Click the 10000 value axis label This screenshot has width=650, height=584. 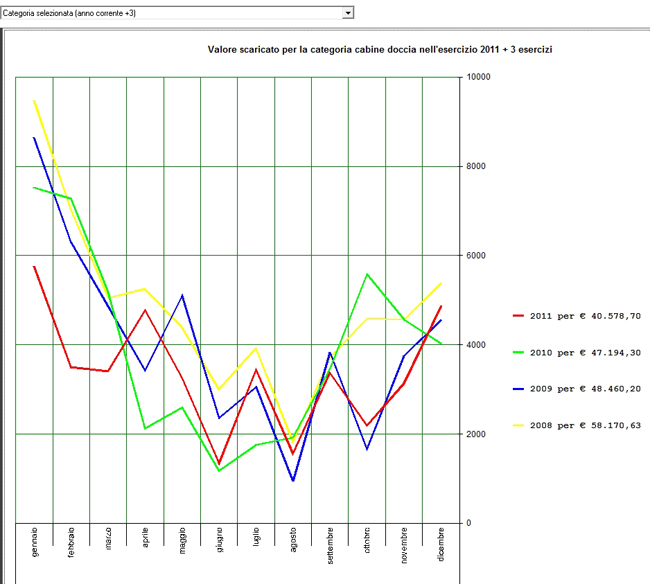point(478,77)
